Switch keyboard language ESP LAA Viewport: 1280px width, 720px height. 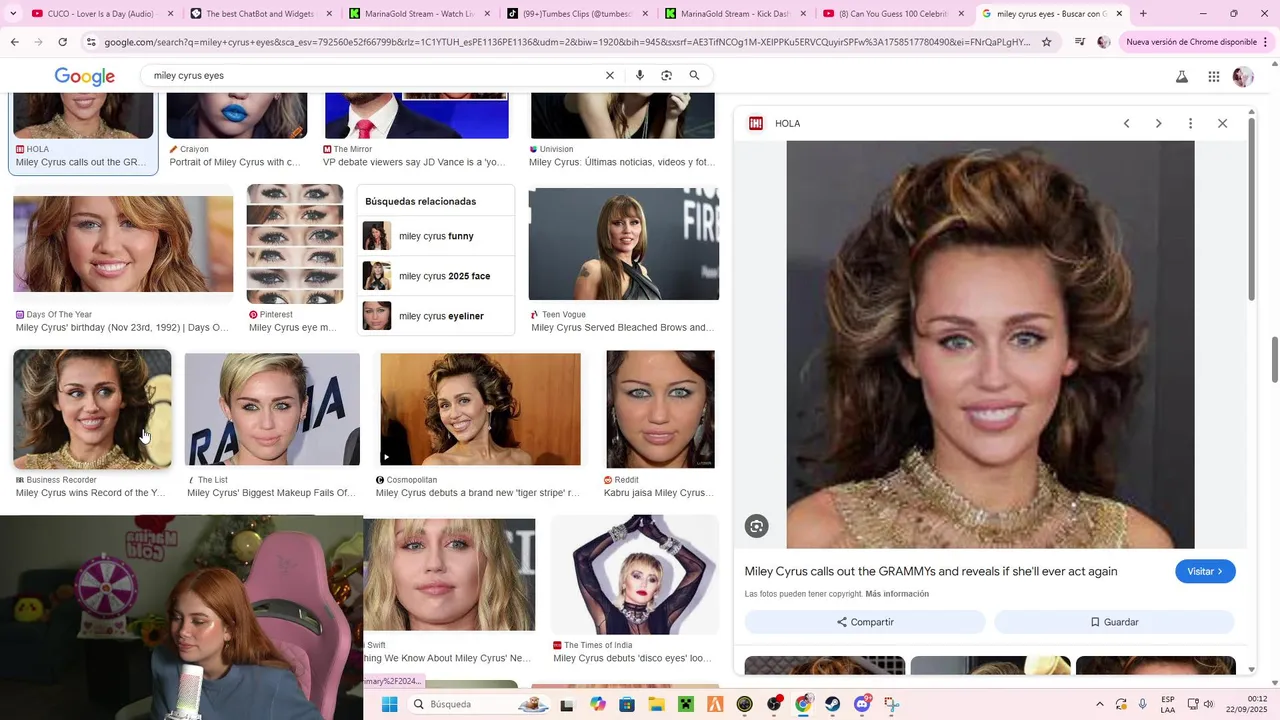click(1168, 704)
